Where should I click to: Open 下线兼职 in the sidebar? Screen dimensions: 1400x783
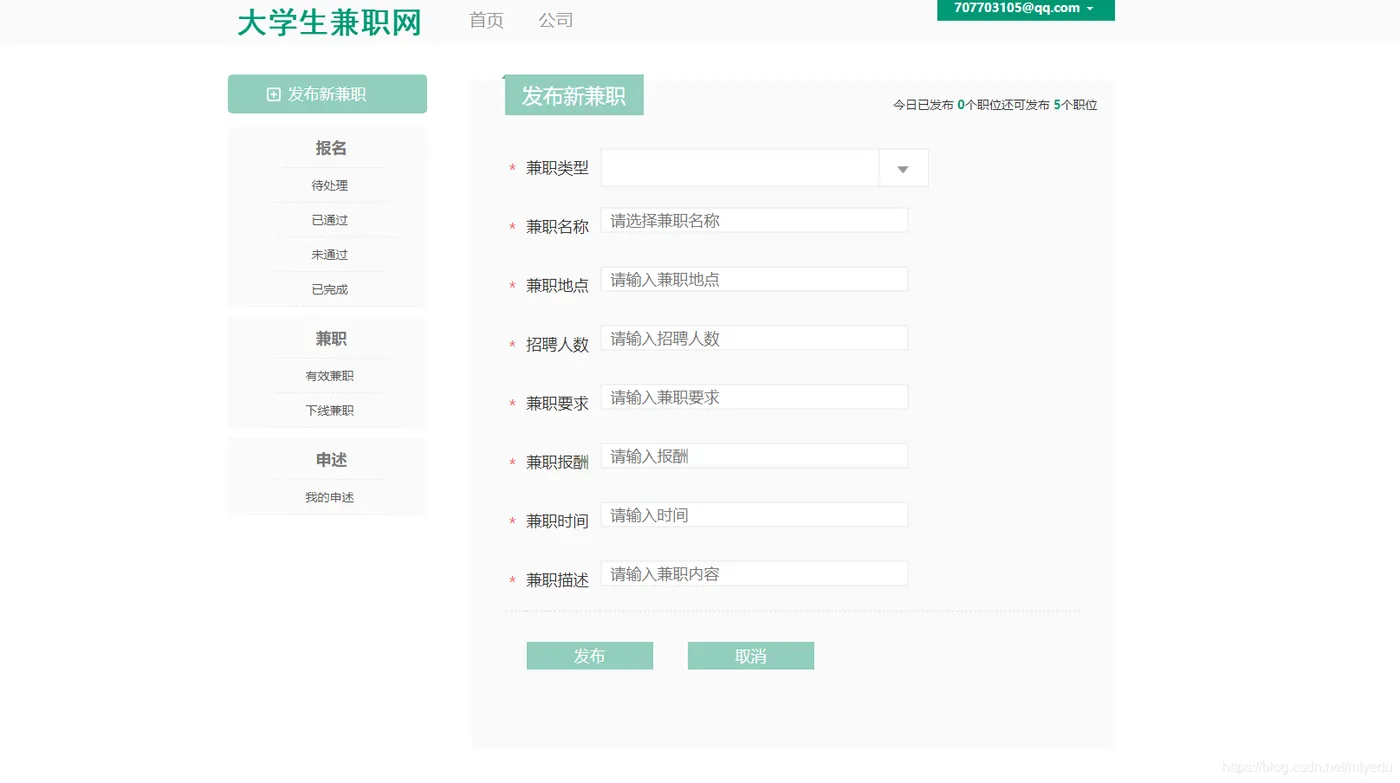point(329,410)
